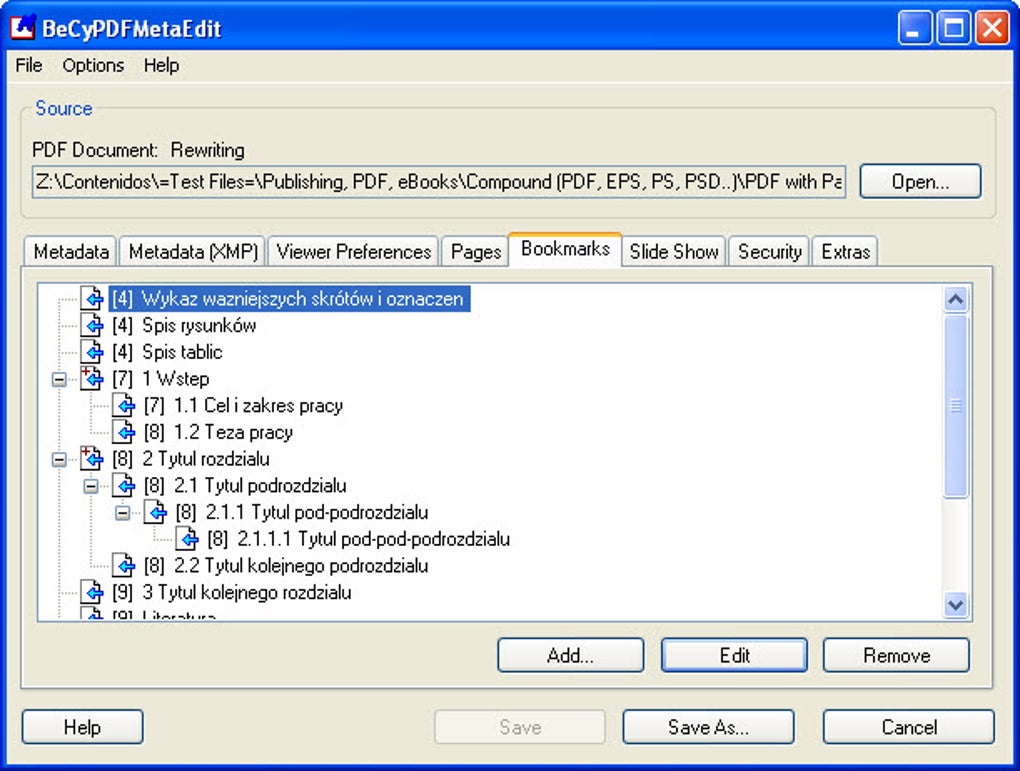This screenshot has height=771, width=1020.
Task: Open the Options menu
Action: coord(93,65)
